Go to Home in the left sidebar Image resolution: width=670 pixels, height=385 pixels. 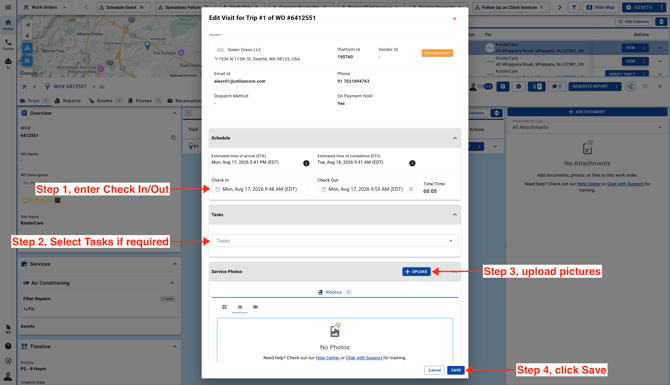(x=8, y=25)
